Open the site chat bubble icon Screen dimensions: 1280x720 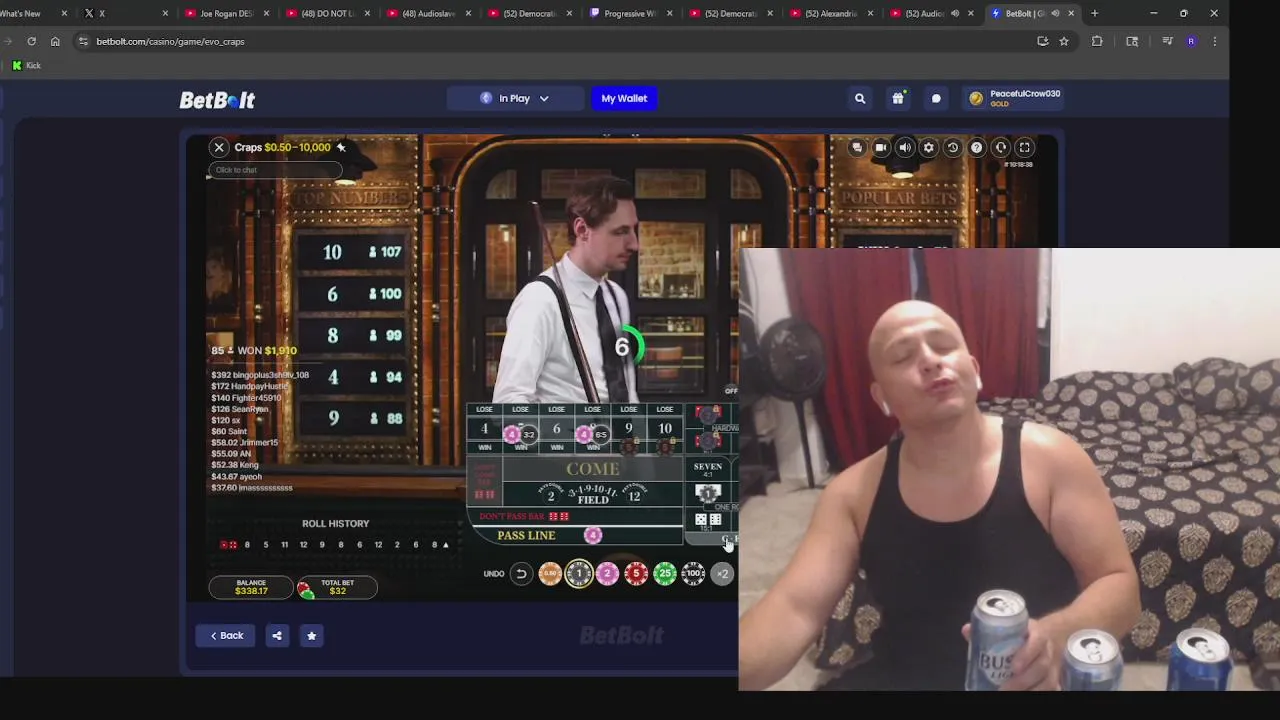(x=936, y=98)
